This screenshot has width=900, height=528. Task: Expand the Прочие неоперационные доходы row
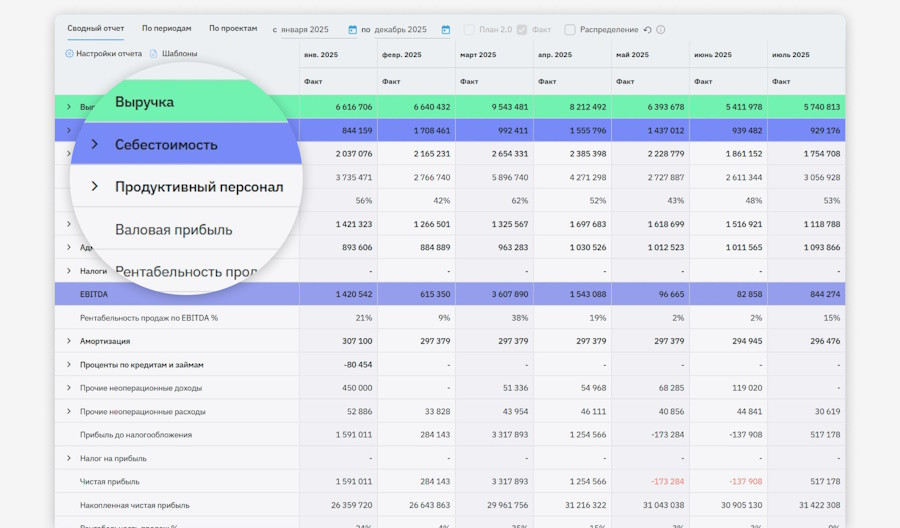coord(69,388)
